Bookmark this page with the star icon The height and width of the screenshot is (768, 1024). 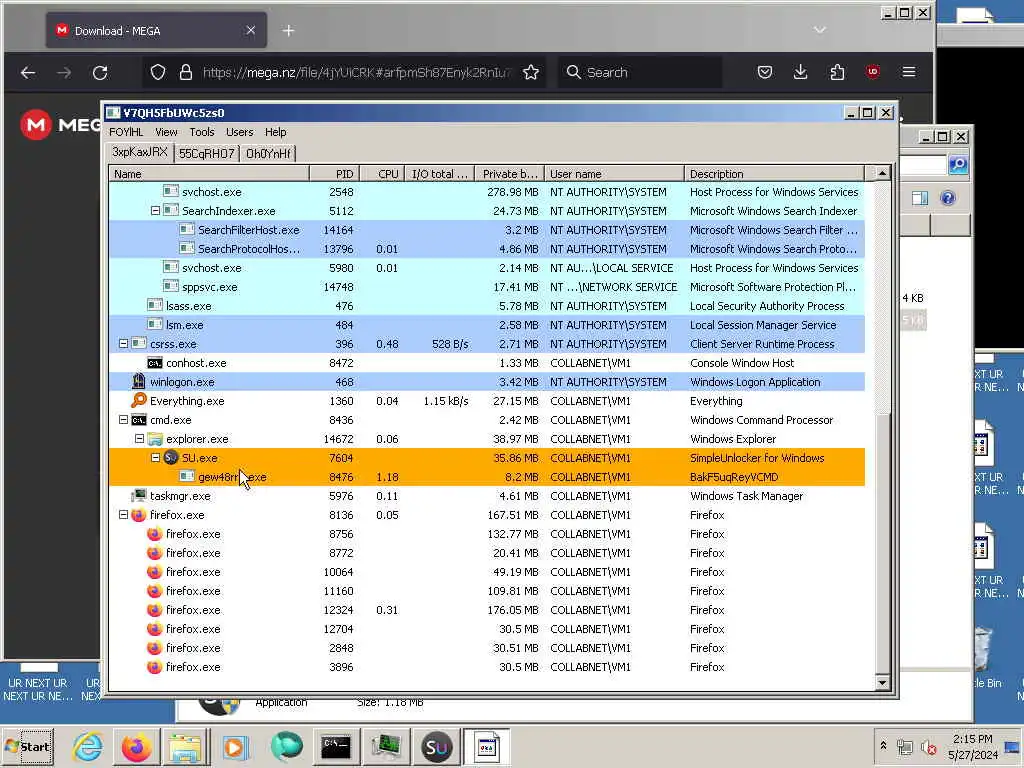(531, 72)
